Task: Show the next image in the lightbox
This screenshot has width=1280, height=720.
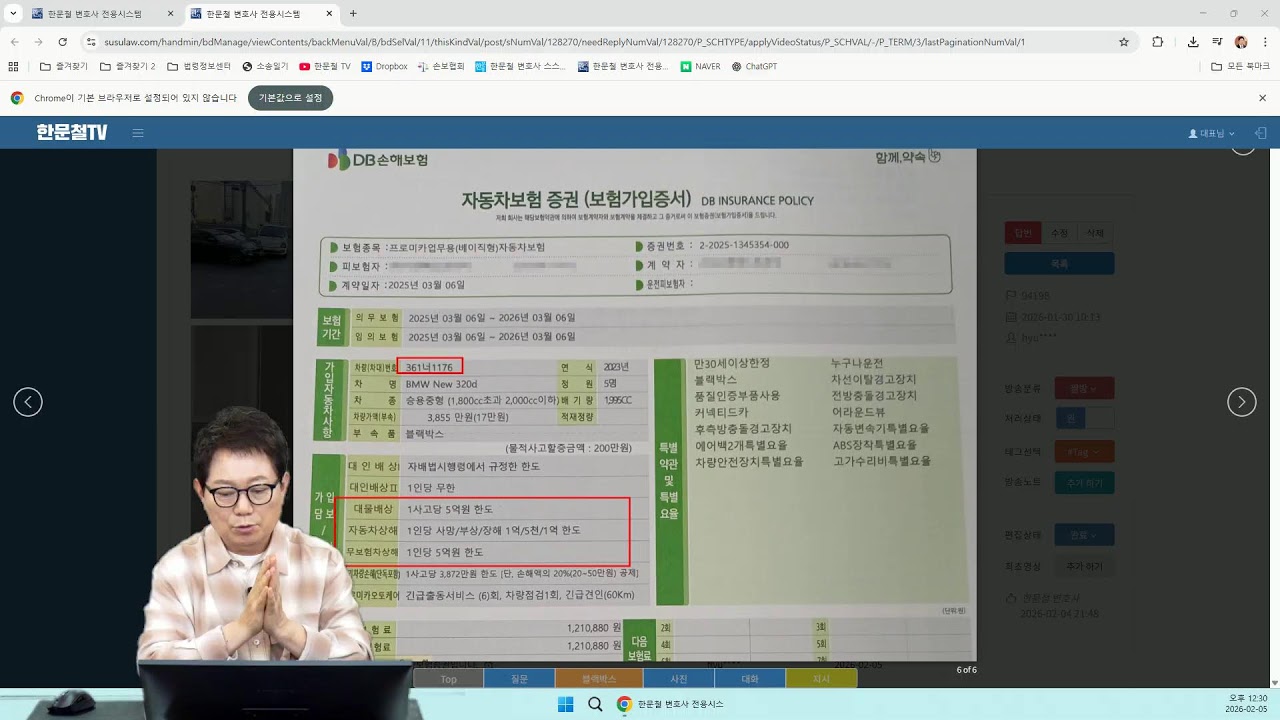Action: 1242,402
